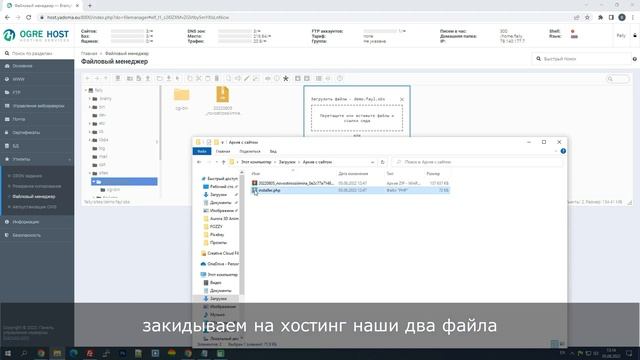Close the file upload dialog
The width and height of the screenshot is (640, 360).
coord(402,99)
